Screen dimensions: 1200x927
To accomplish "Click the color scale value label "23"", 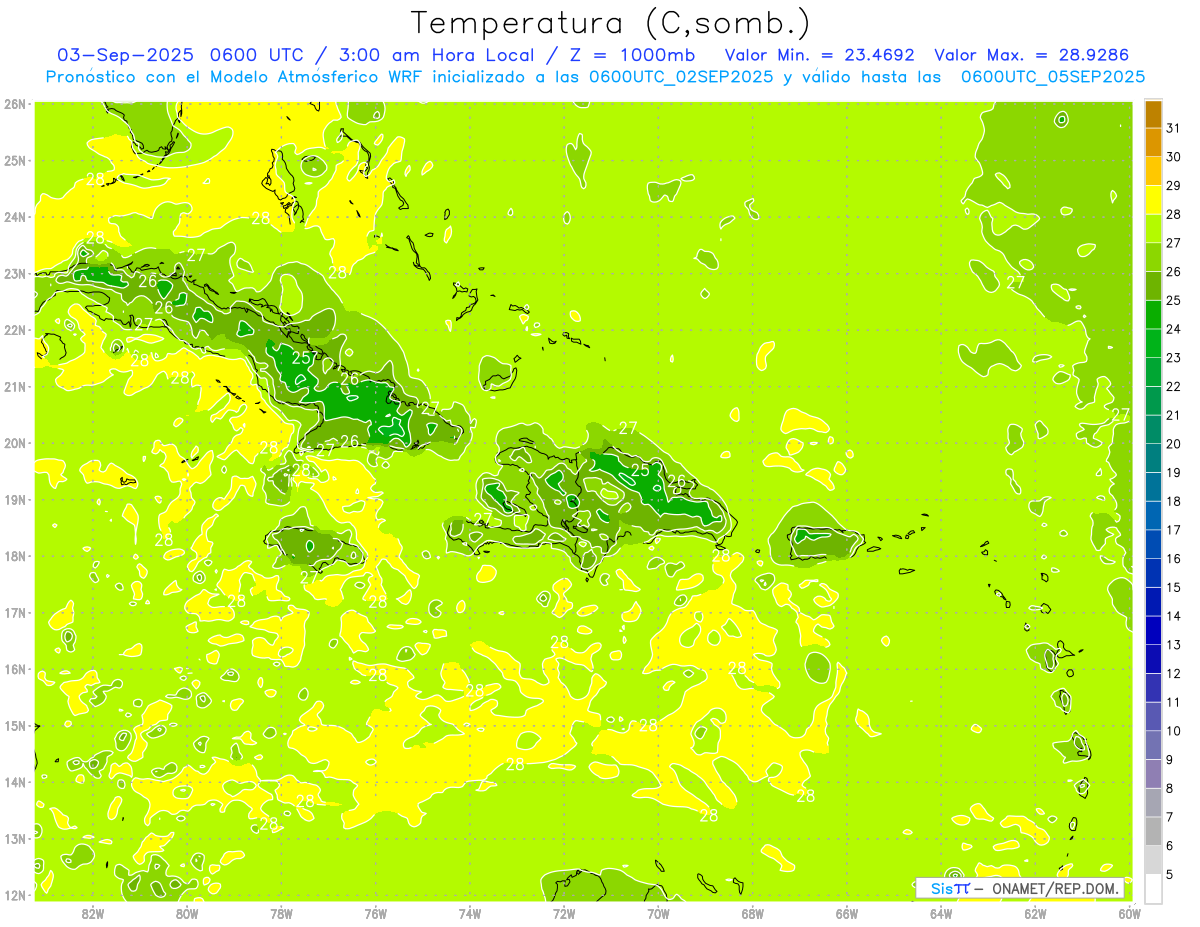I will (1173, 358).
